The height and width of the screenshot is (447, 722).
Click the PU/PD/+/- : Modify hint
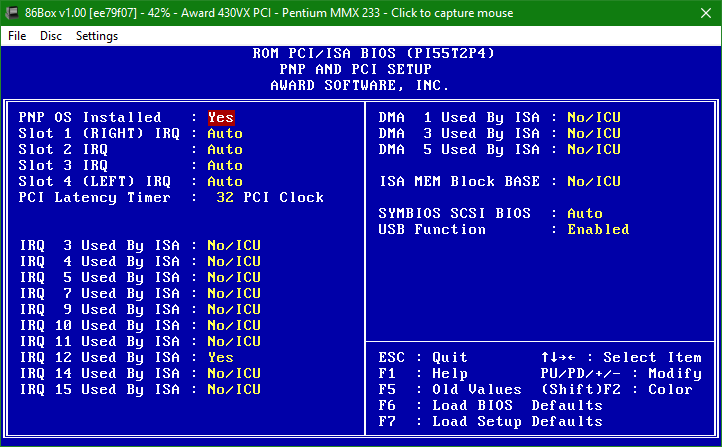coord(621,373)
